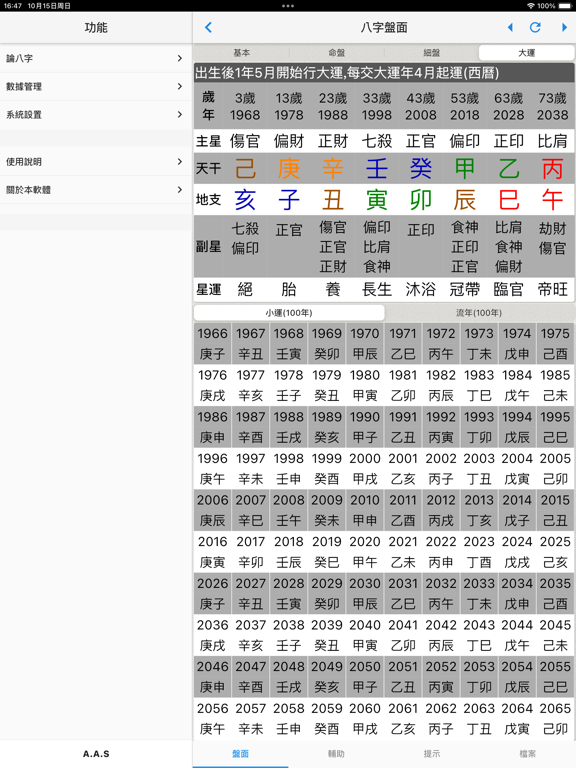The image size is (576, 768).
Task: Open 論八字 menu row
Action: 96,58
